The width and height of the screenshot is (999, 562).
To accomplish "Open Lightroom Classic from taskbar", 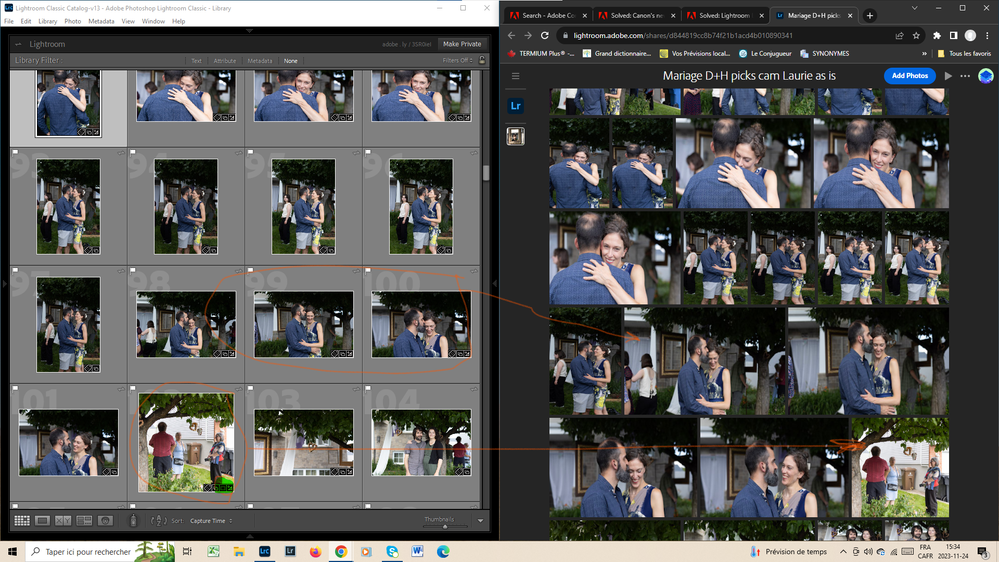I will (264, 551).
